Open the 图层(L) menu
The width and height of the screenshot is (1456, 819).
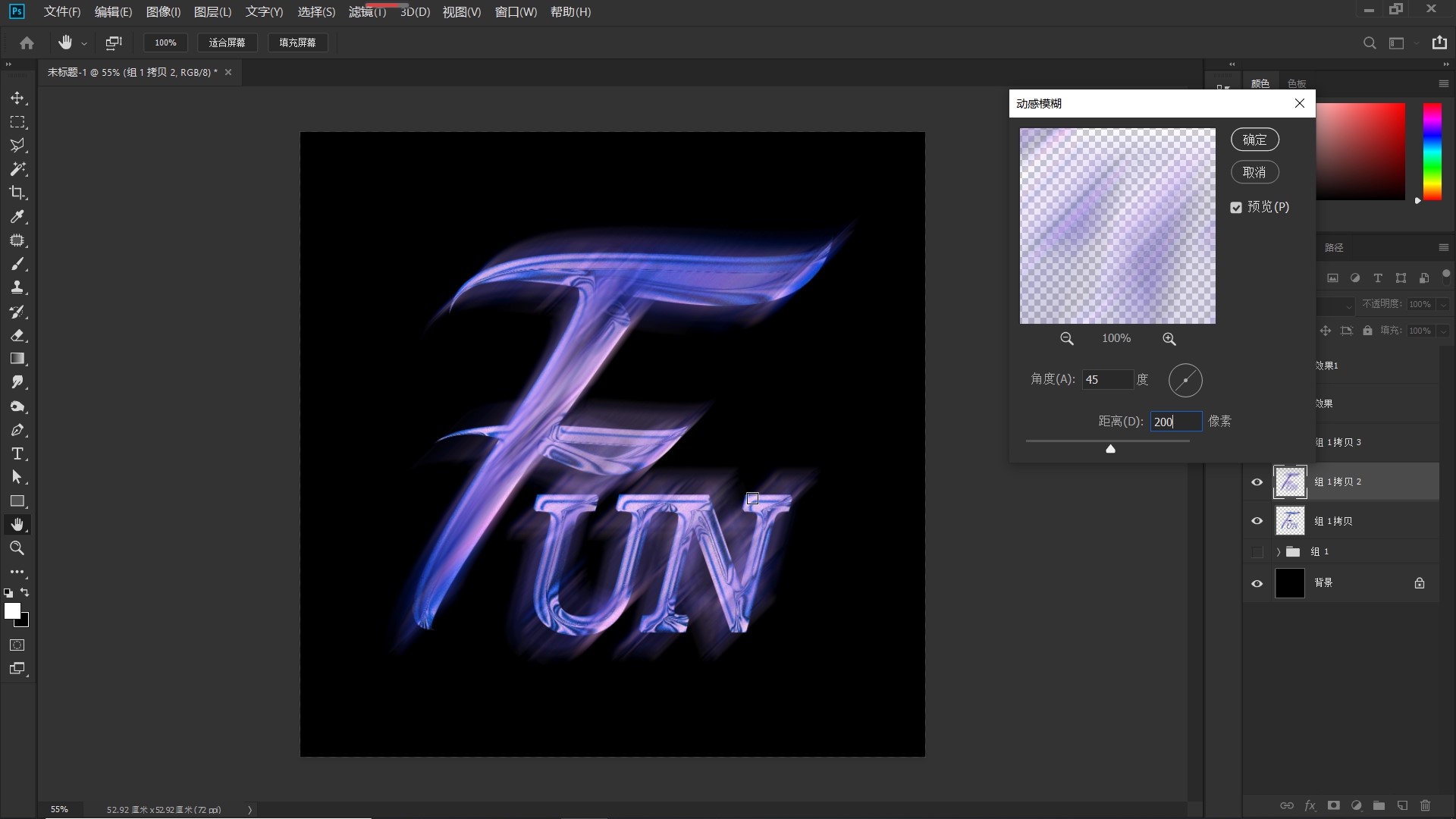[212, 12]
